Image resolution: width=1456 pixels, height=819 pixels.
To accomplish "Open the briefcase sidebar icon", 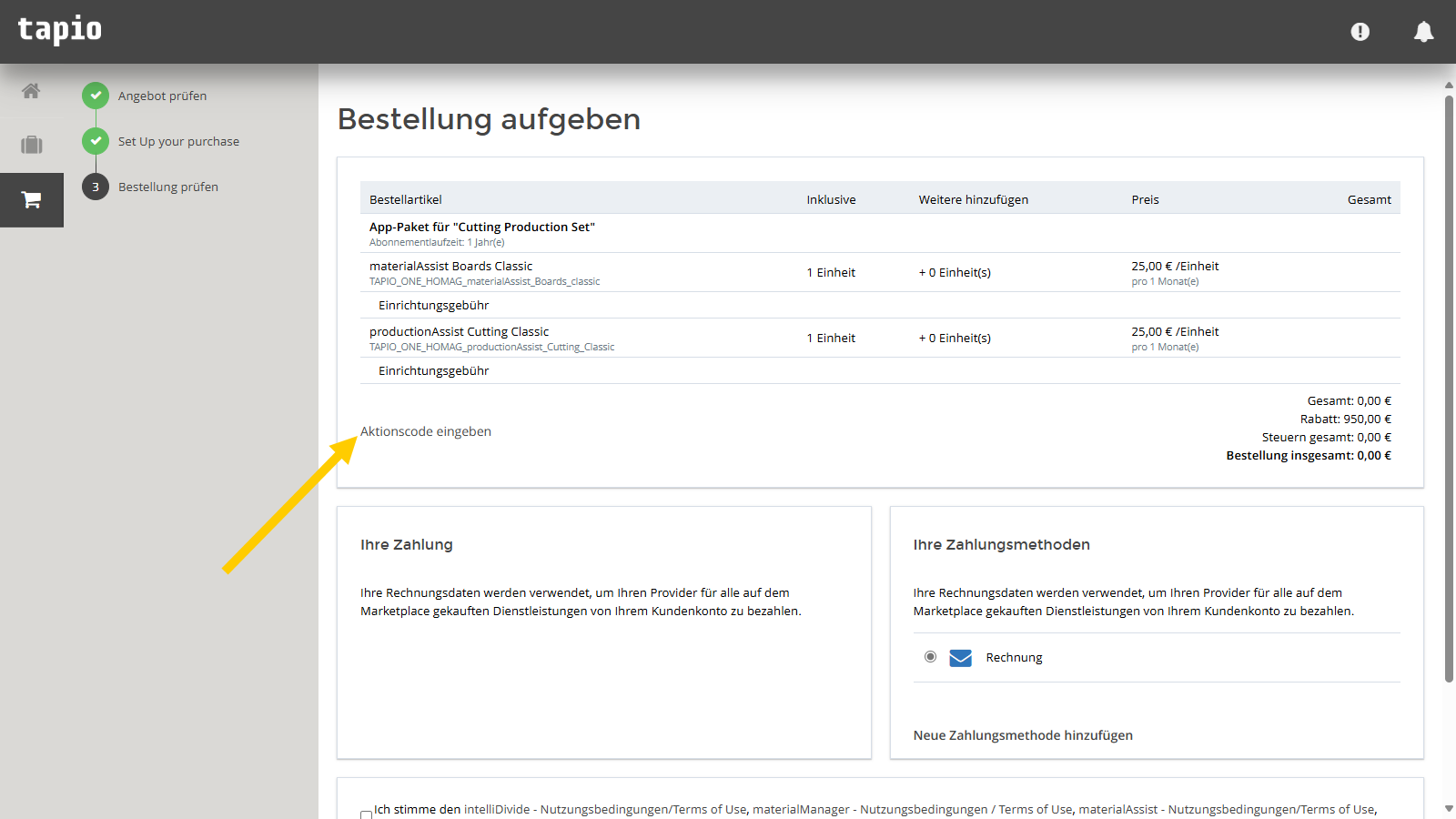I will coord(32,145).
